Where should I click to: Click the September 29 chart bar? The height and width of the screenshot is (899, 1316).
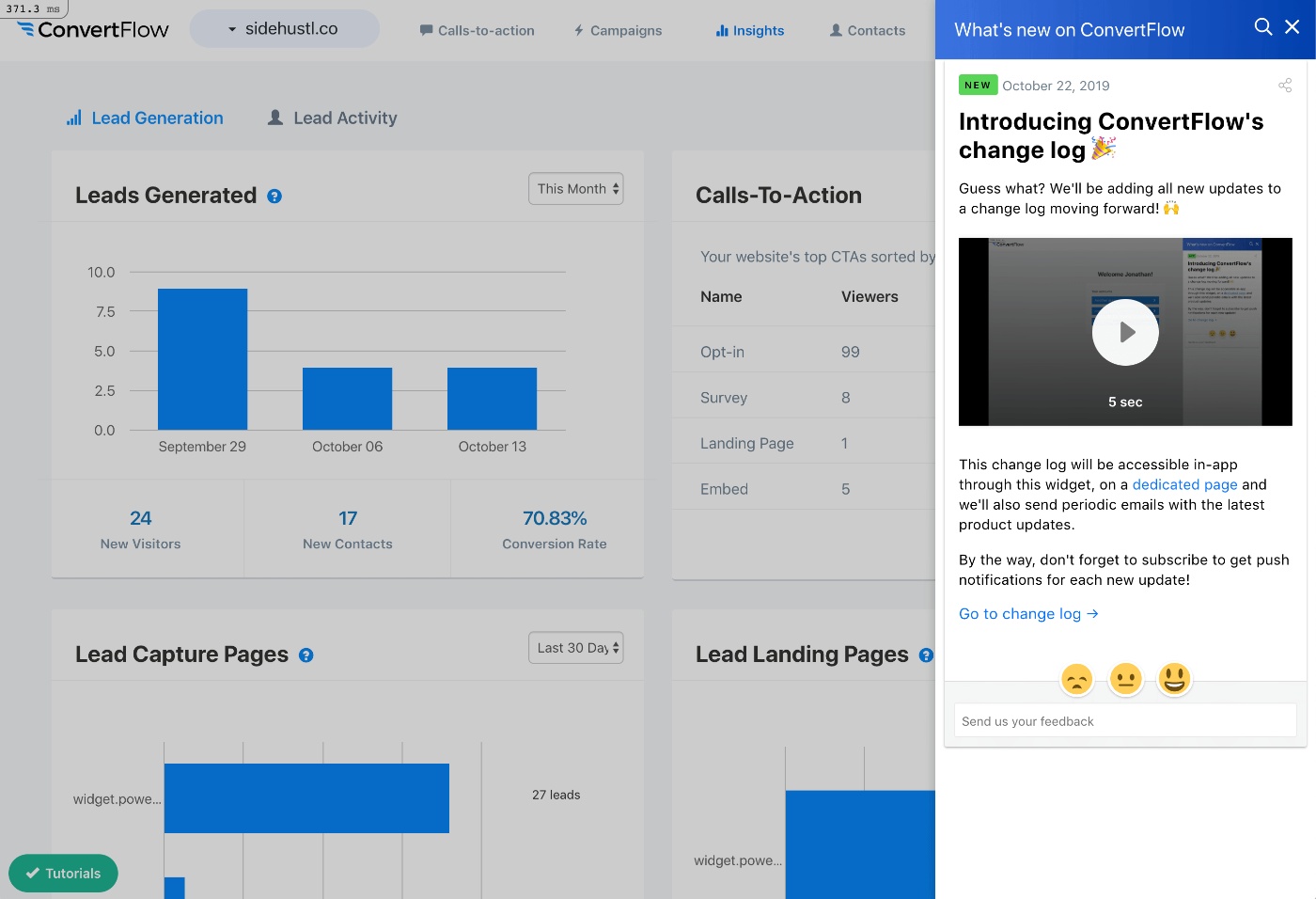point(202,359)
